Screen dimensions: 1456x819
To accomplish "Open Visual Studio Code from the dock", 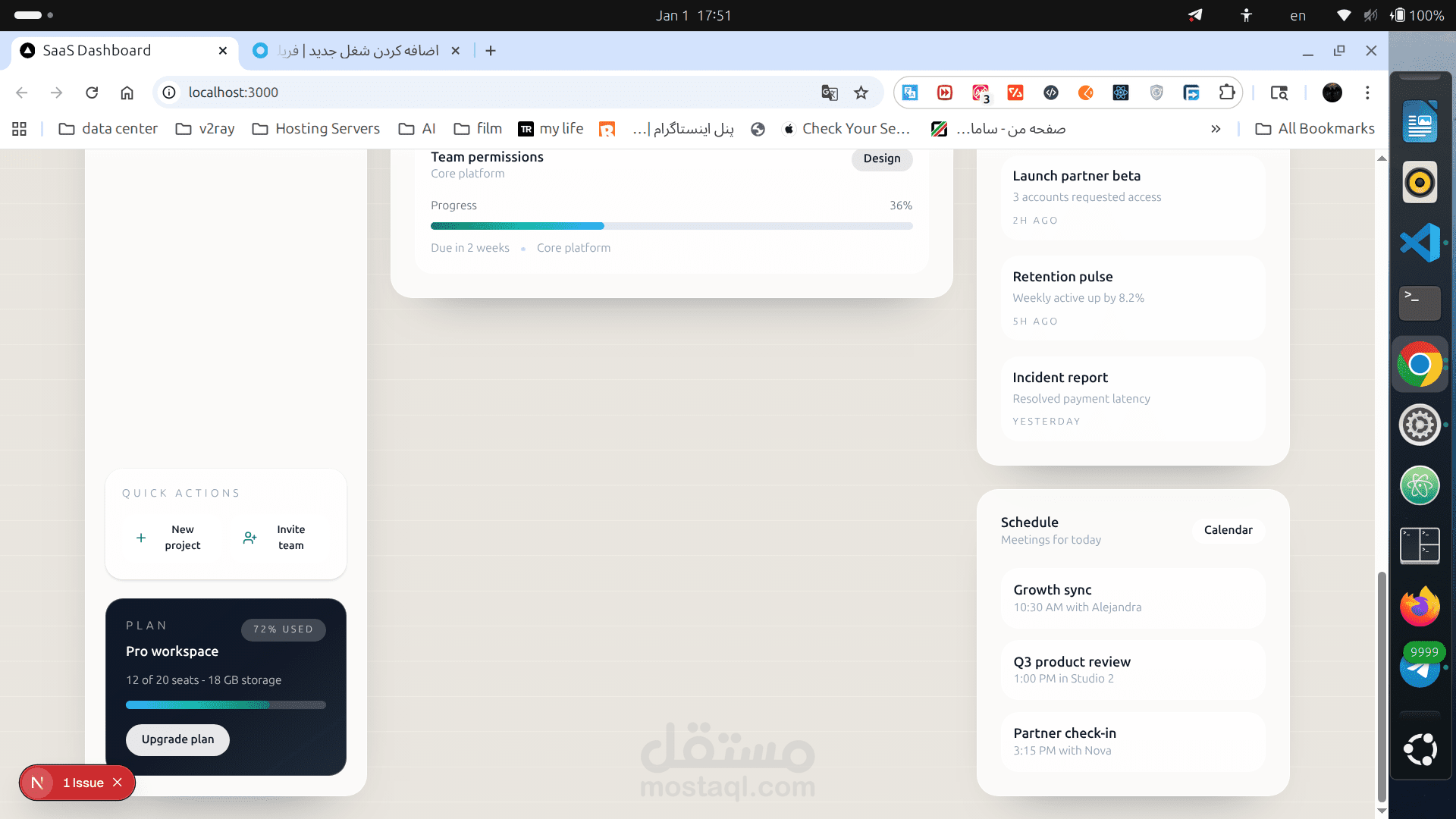I will tap(1420, 243).
